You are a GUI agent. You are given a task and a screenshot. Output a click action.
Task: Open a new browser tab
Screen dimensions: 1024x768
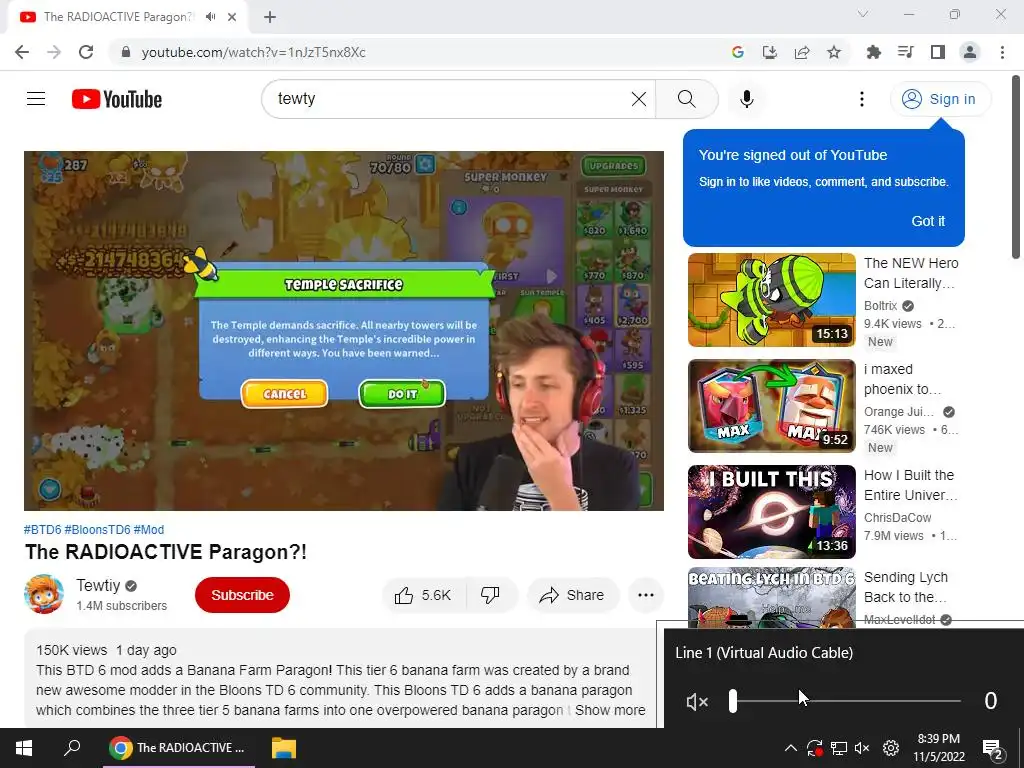pyautogui.click(x=270, y=17)
